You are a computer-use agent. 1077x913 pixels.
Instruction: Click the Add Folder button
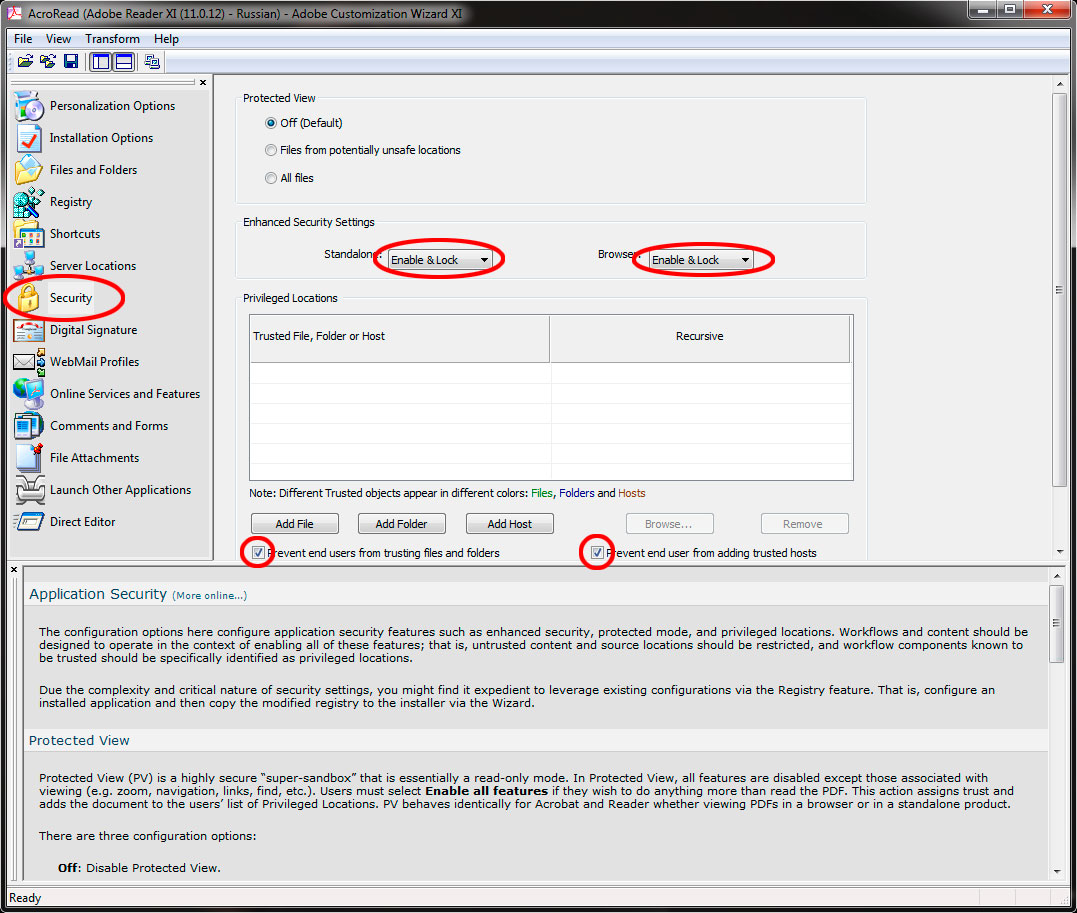click(402, 523)
